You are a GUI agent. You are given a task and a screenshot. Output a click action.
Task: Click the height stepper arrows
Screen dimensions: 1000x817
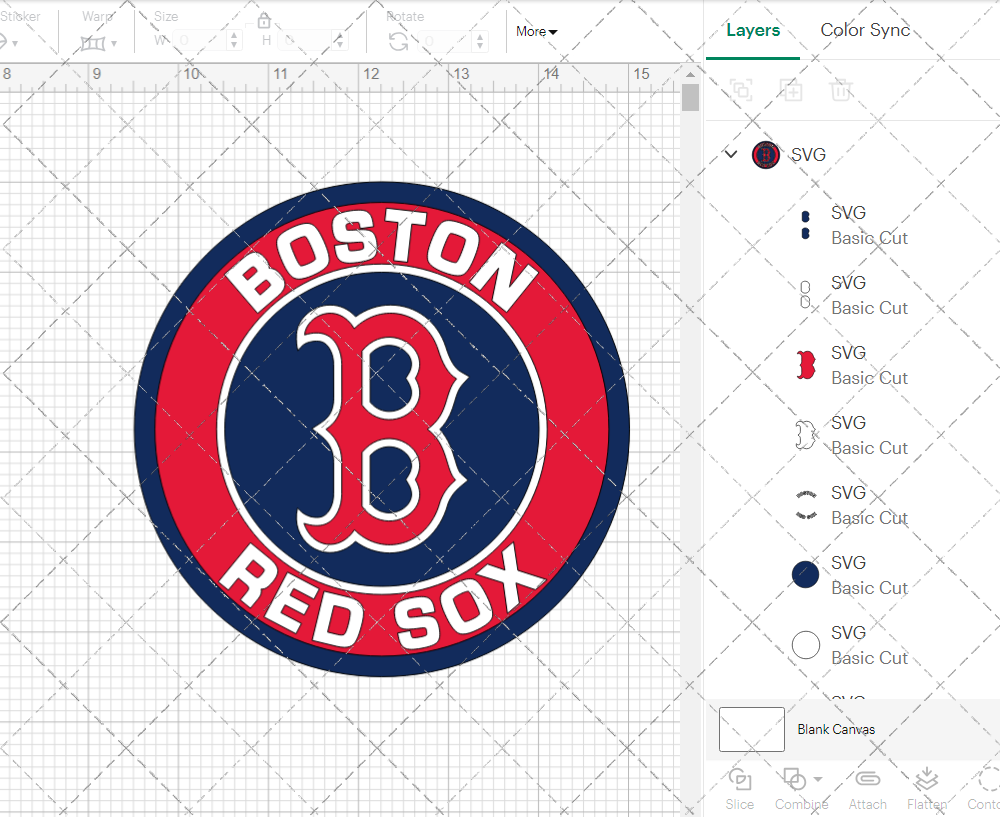point(340,41)
